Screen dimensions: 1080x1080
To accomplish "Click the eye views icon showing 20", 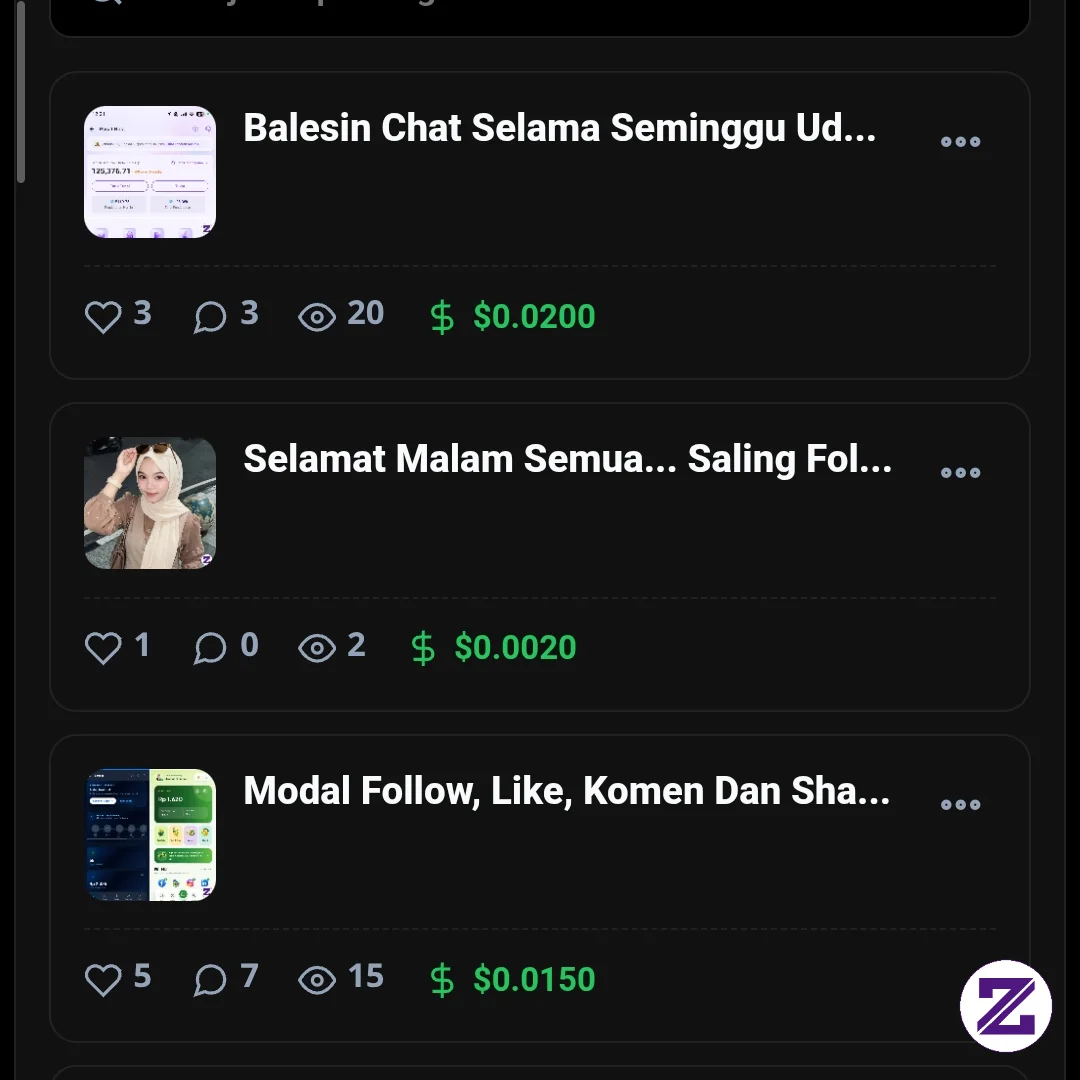I will point(317,318).
